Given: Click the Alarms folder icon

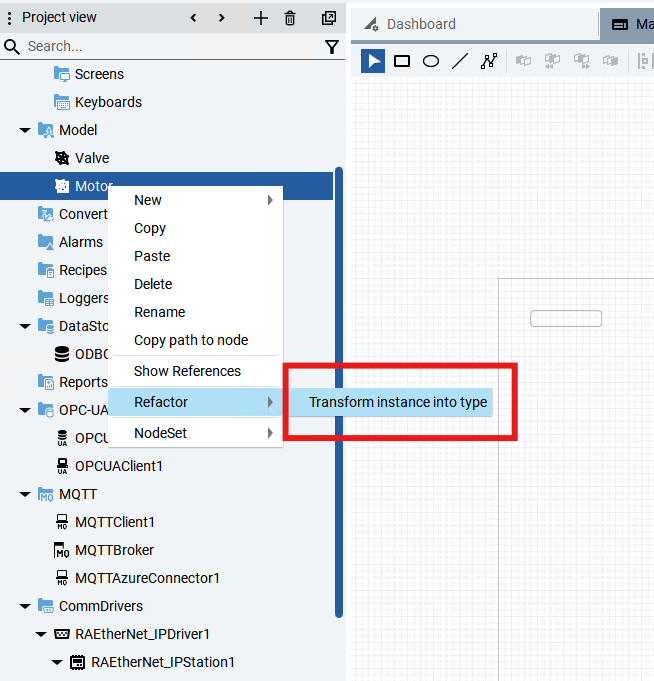Looking at the screenshot, I should pyautogui.click(x=46, y=242).
